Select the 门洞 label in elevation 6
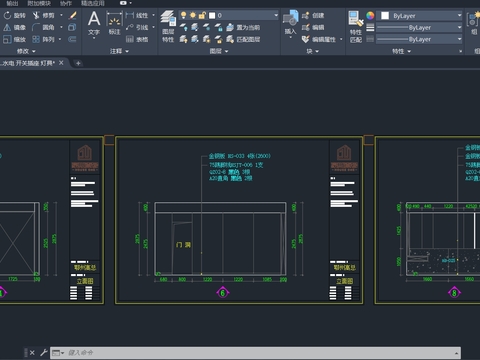Viewport: 480px width, 360px height. click(183, 245)
